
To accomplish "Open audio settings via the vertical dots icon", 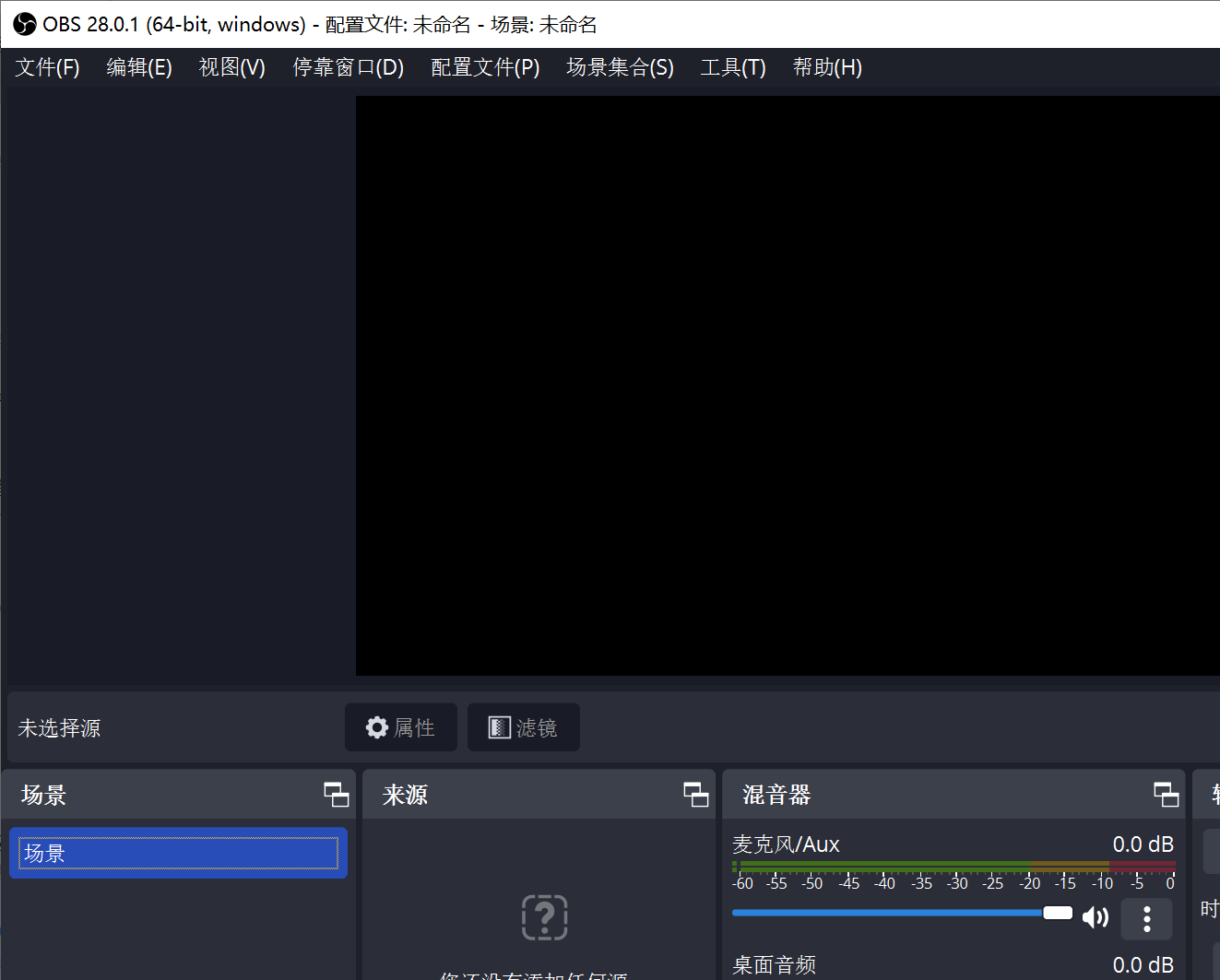I will 1146,919.
